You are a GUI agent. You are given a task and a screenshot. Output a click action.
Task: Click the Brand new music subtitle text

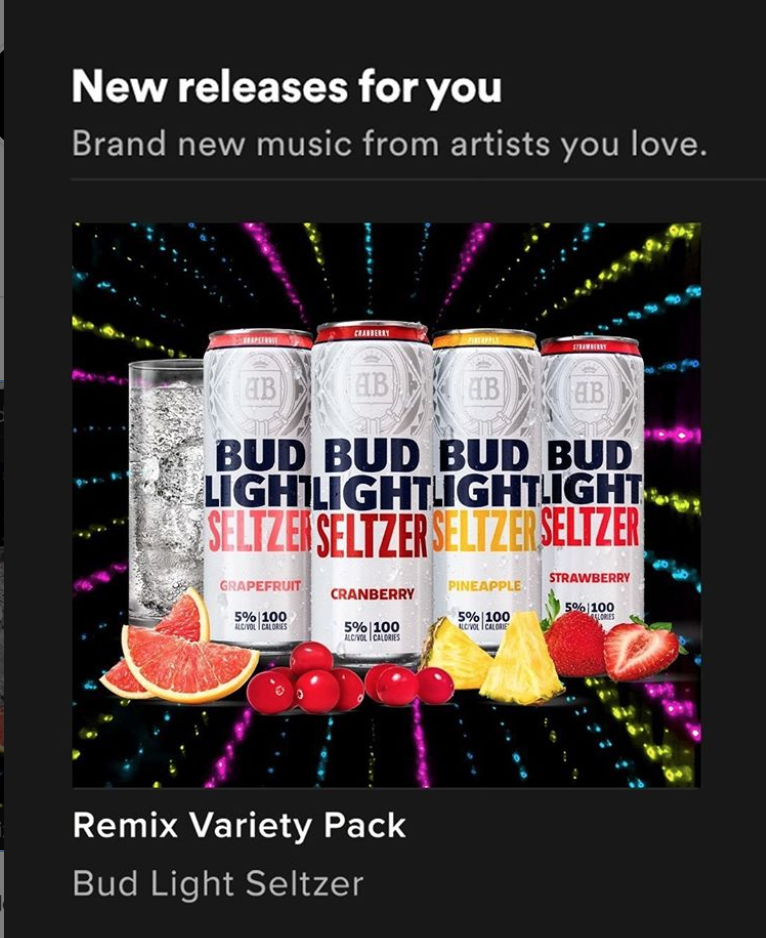[x=390, y=144]
